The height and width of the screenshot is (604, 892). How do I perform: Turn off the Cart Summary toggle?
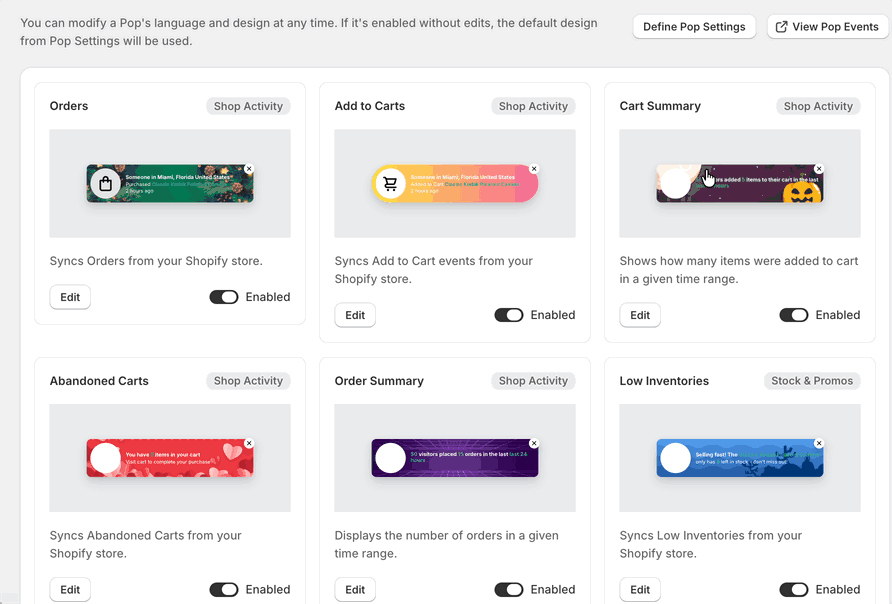(x=794, y=315)
